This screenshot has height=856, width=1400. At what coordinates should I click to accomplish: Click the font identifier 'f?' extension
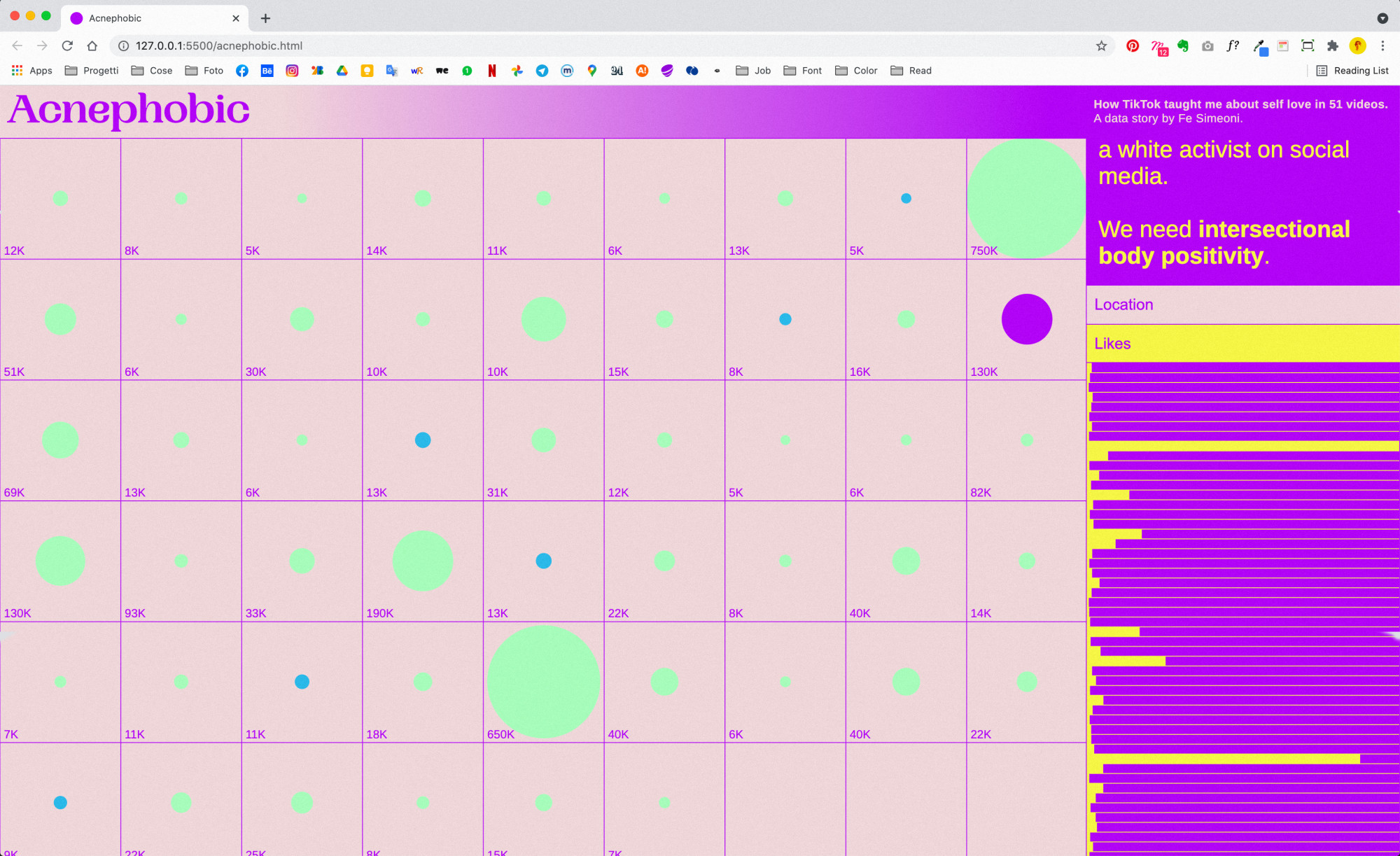click(1233, 45)
